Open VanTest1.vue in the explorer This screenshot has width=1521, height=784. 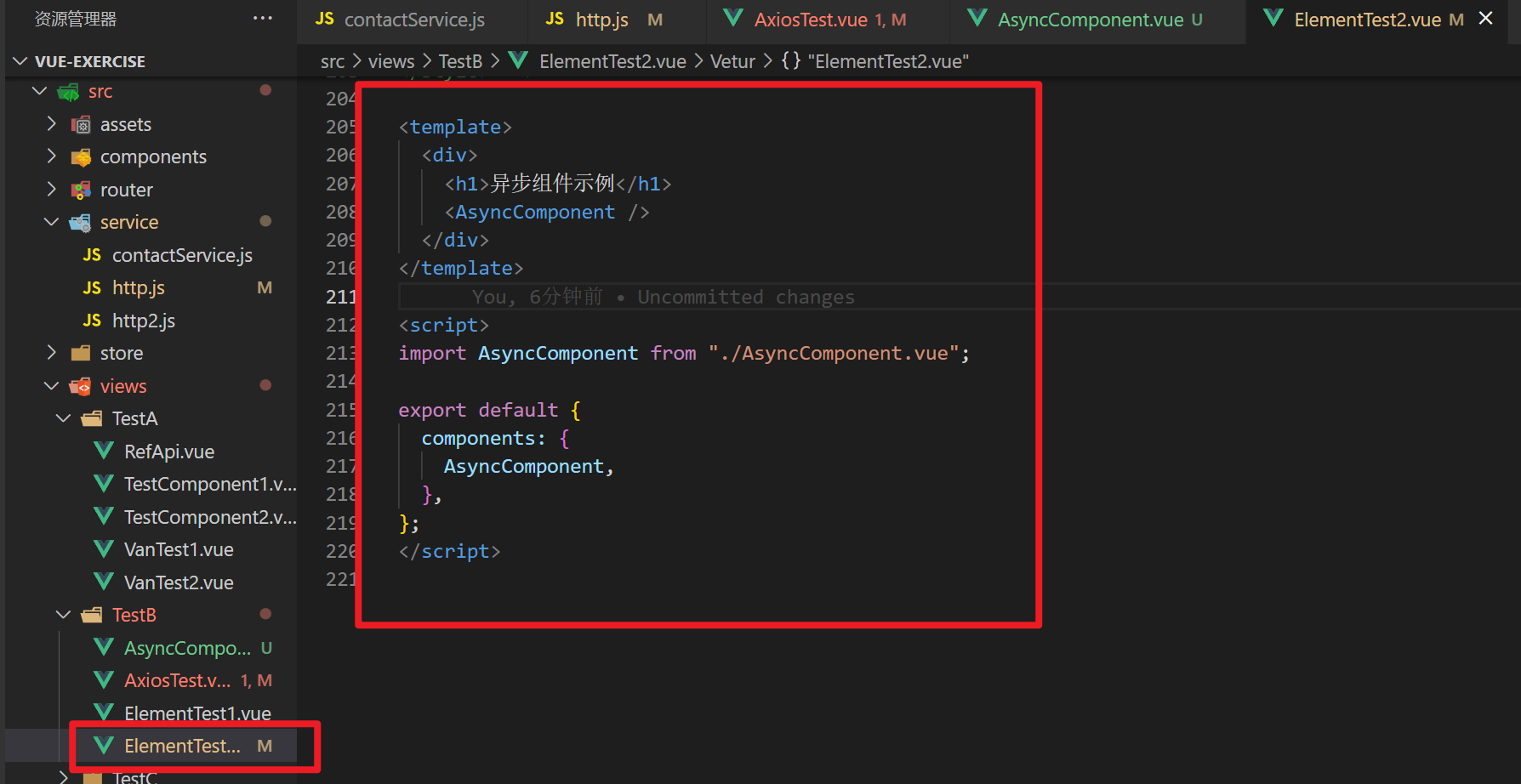(179, 549)
